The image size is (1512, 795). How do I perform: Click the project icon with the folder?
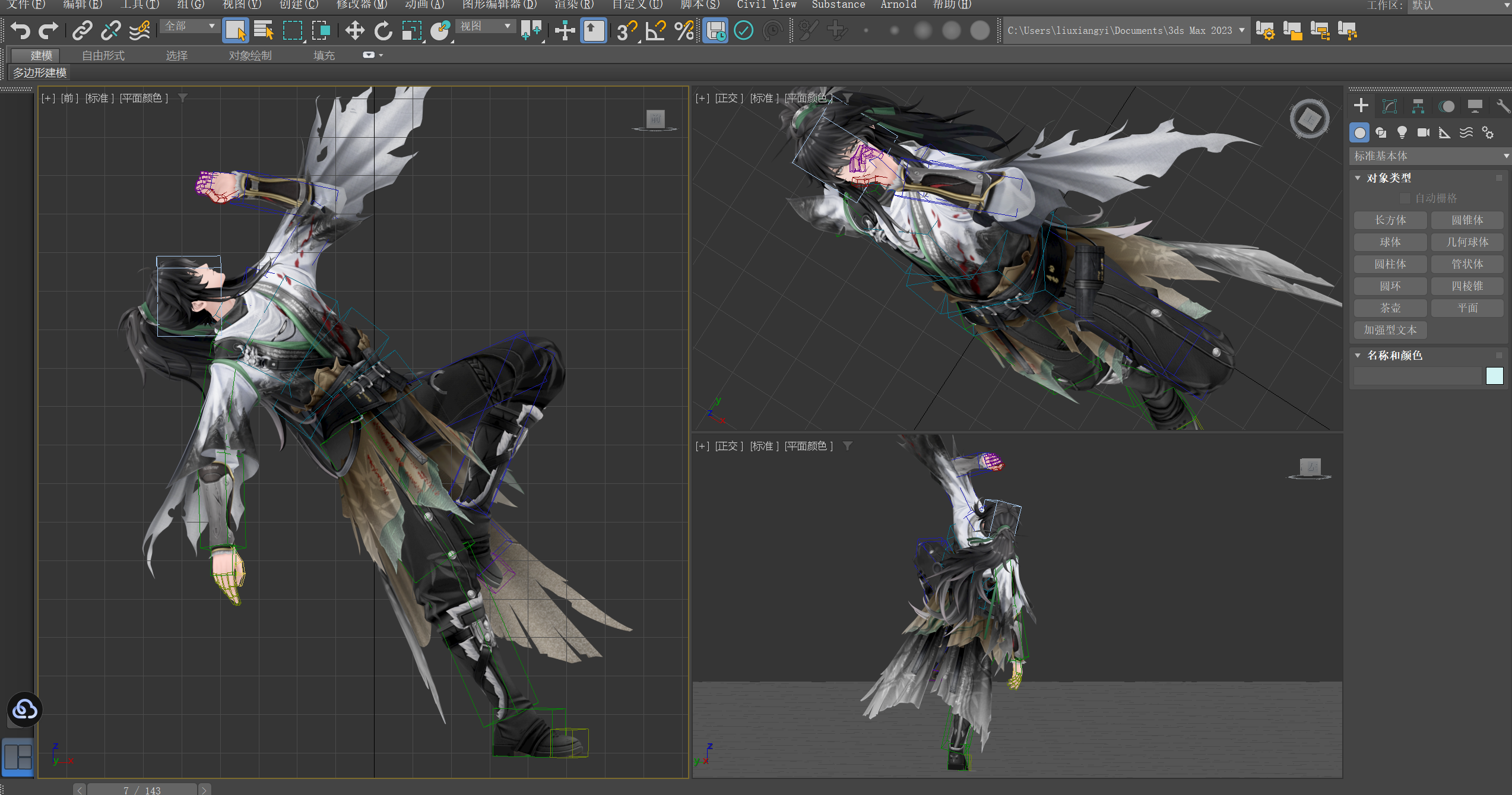(1292, 31)
